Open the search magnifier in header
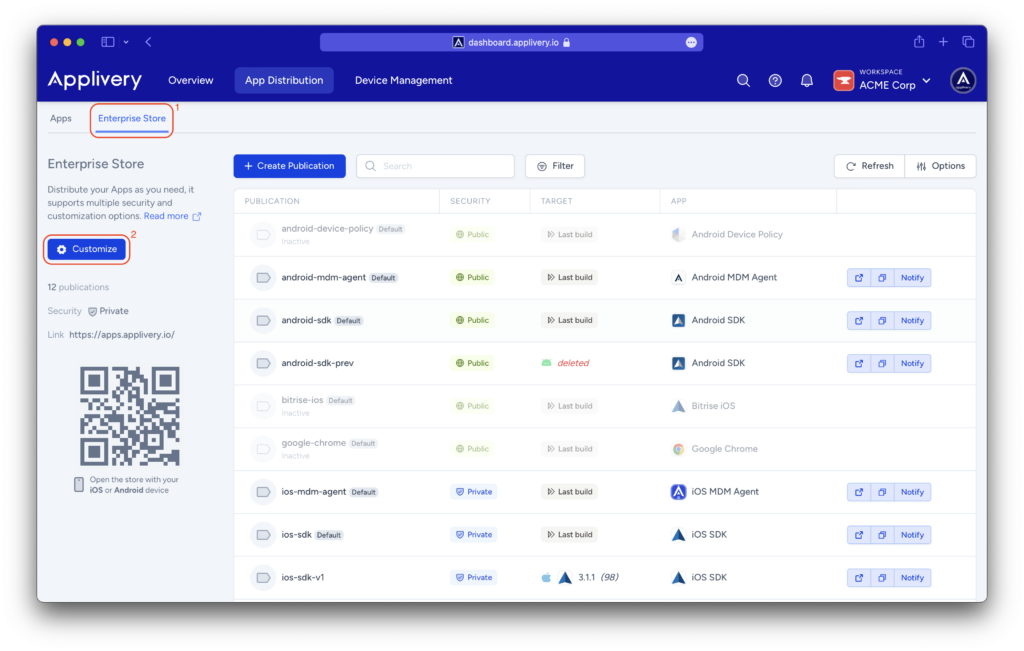The height and width of the screenshot is (651, 1024). pyautogui.click(x=743, y=80)
